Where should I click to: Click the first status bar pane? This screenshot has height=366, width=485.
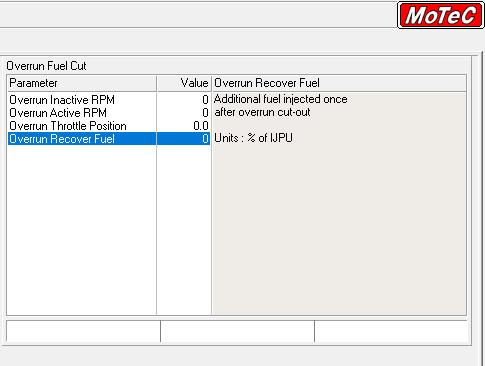coord(83,331)
